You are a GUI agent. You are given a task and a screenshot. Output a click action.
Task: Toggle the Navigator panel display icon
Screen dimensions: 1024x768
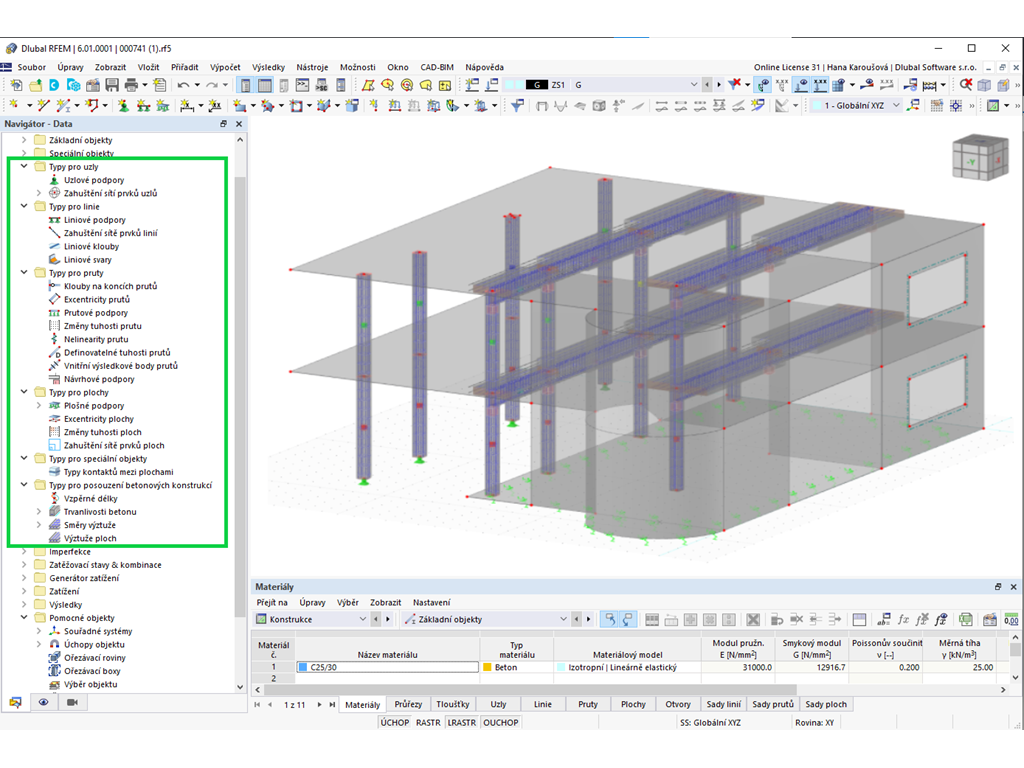(246, 85)
